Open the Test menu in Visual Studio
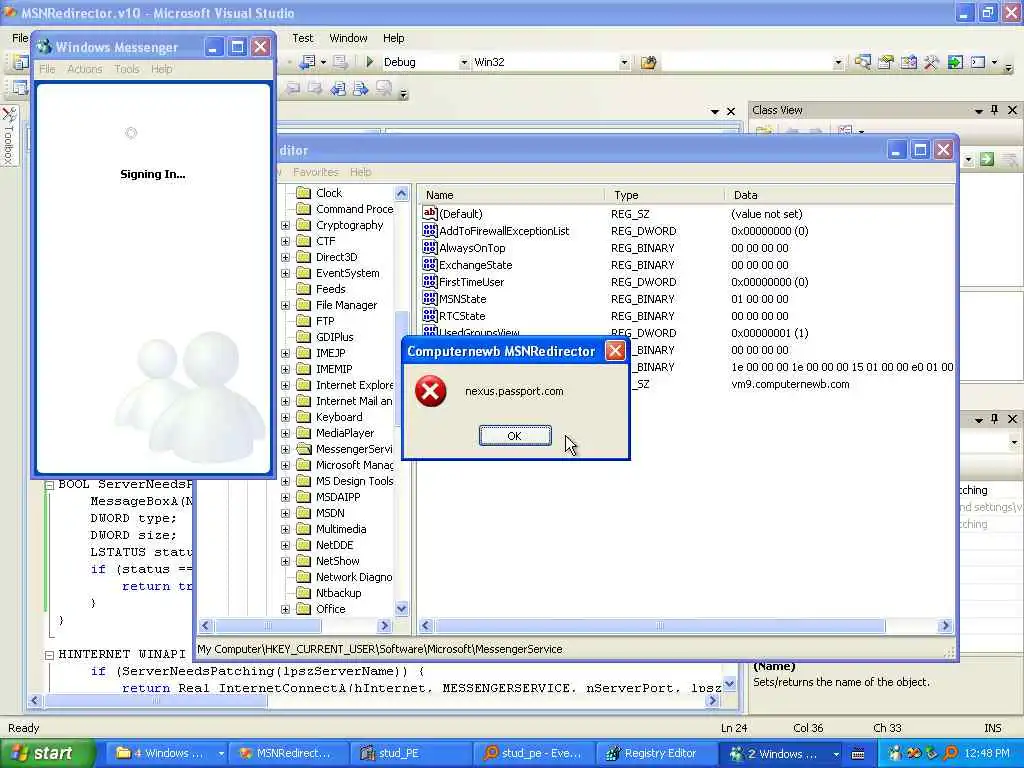The width and height of the screenshot is (1024, 768). click(x=302, y=38)
